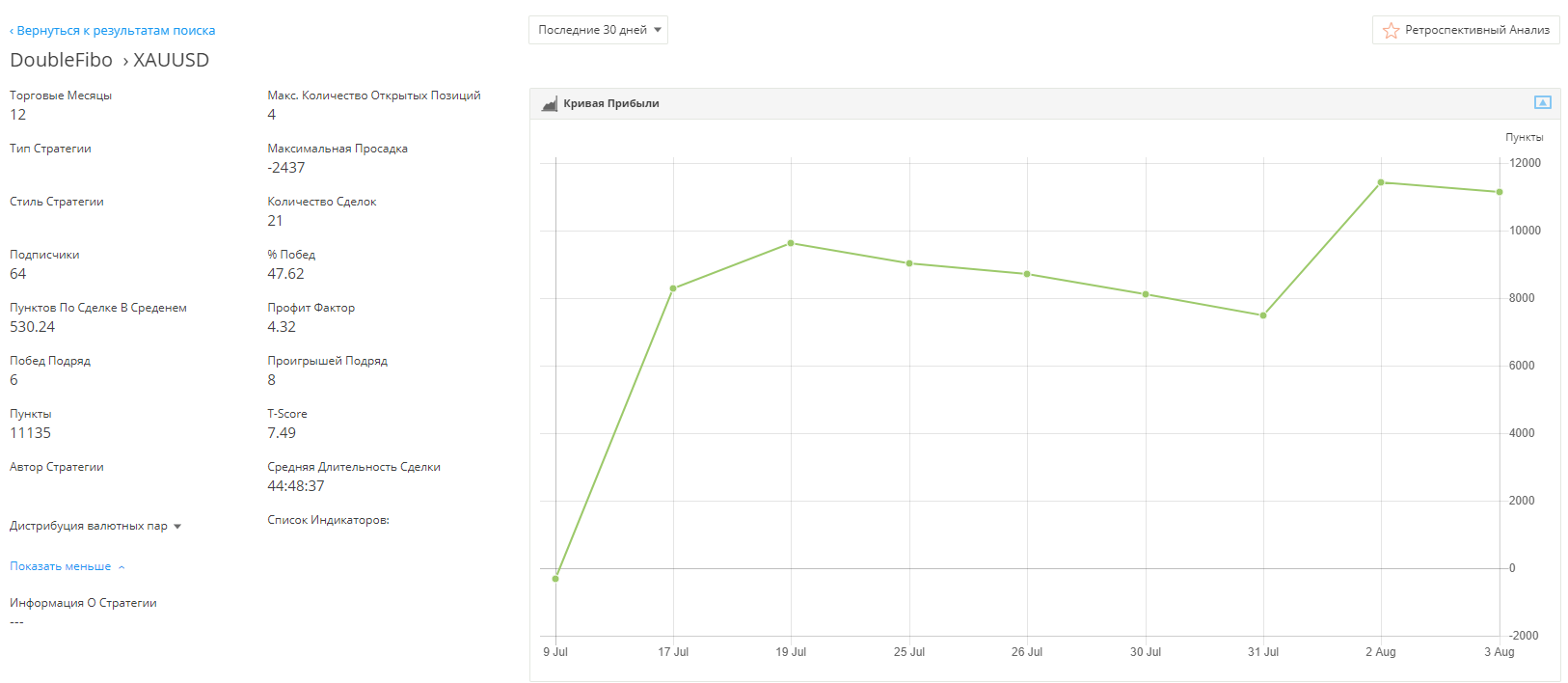The width and height of the screenshot is (1568, 683).
Task: Click the 19 Jul data point
Action: click(791, 243)
